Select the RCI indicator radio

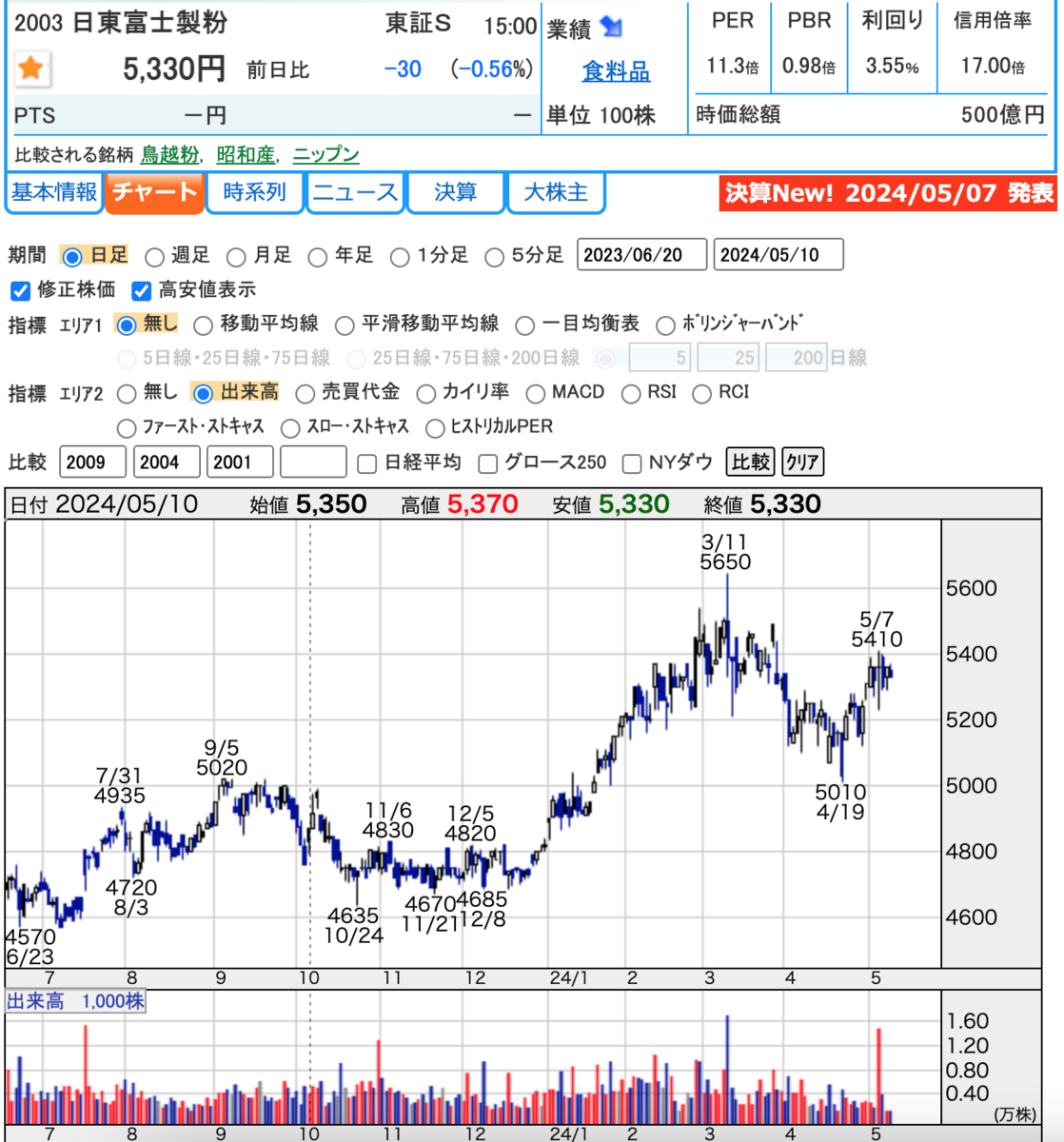pyautogui.click(x=701, y=394)
